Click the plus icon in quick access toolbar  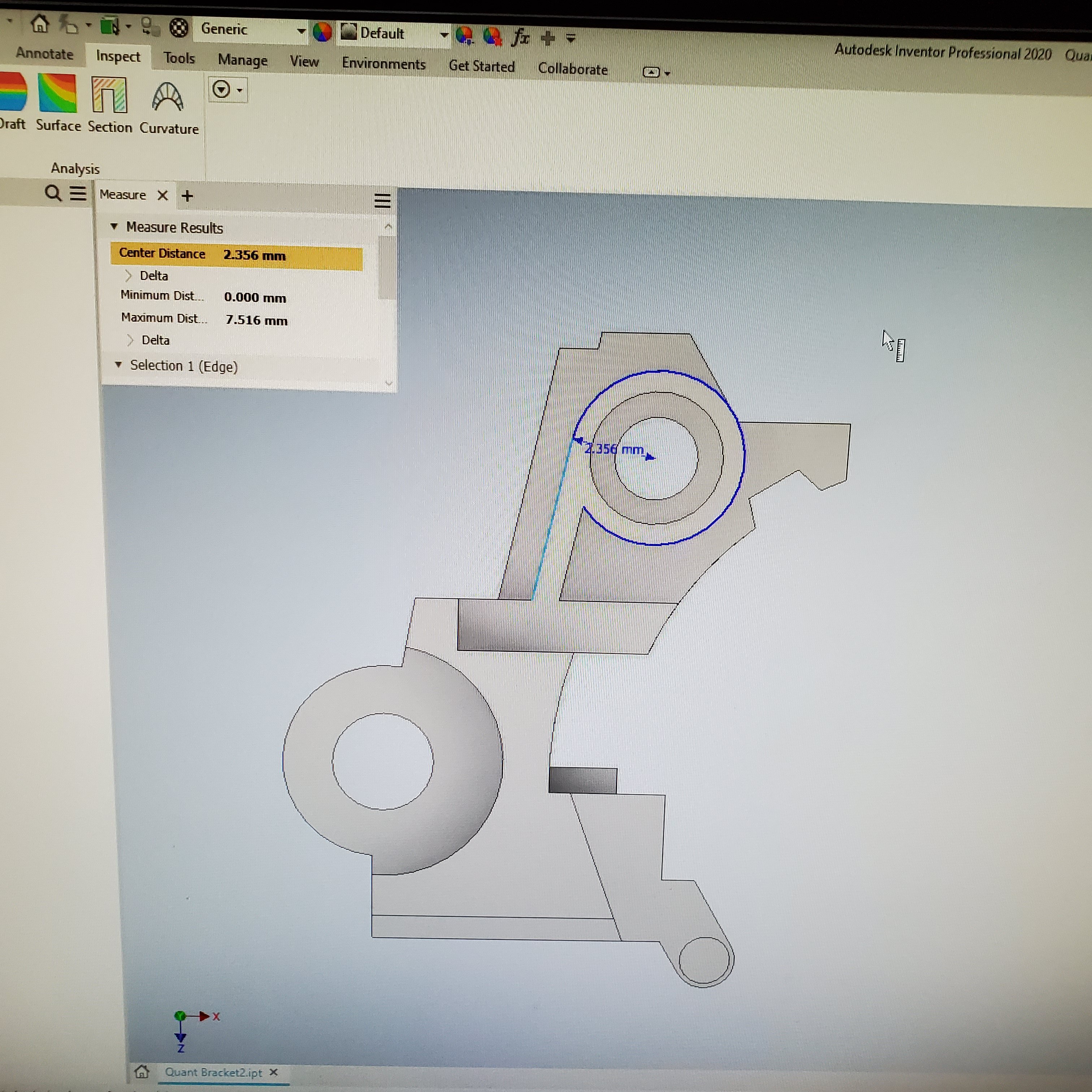coord(548,38)
